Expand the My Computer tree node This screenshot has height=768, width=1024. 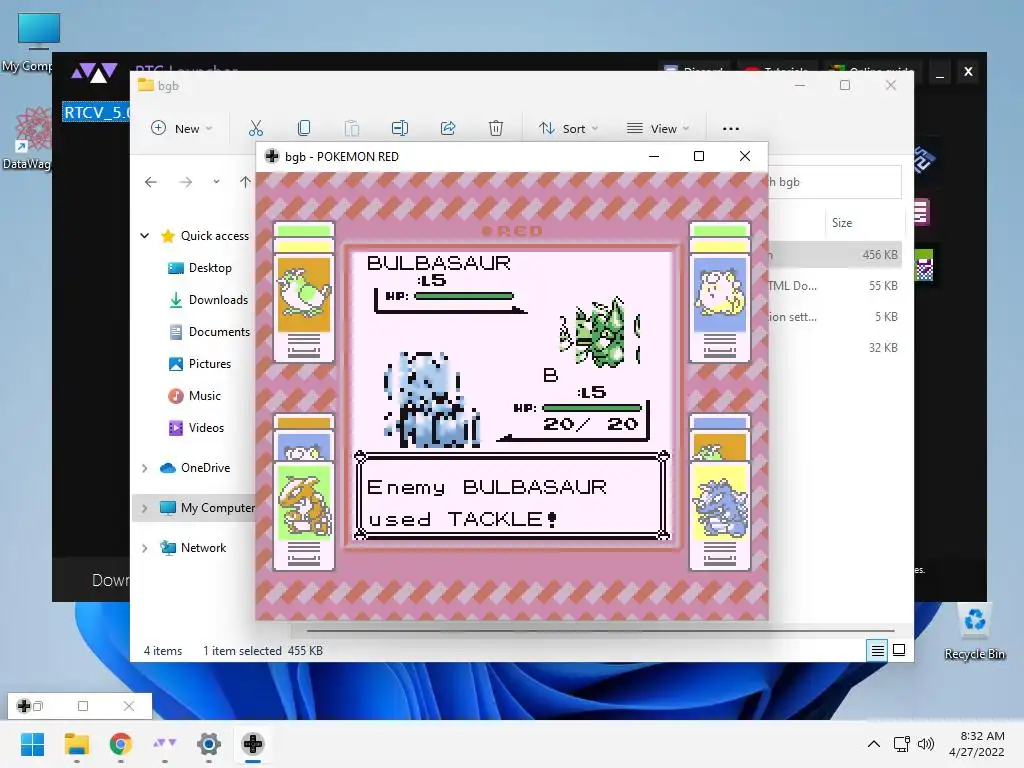[x=145, y=507]
